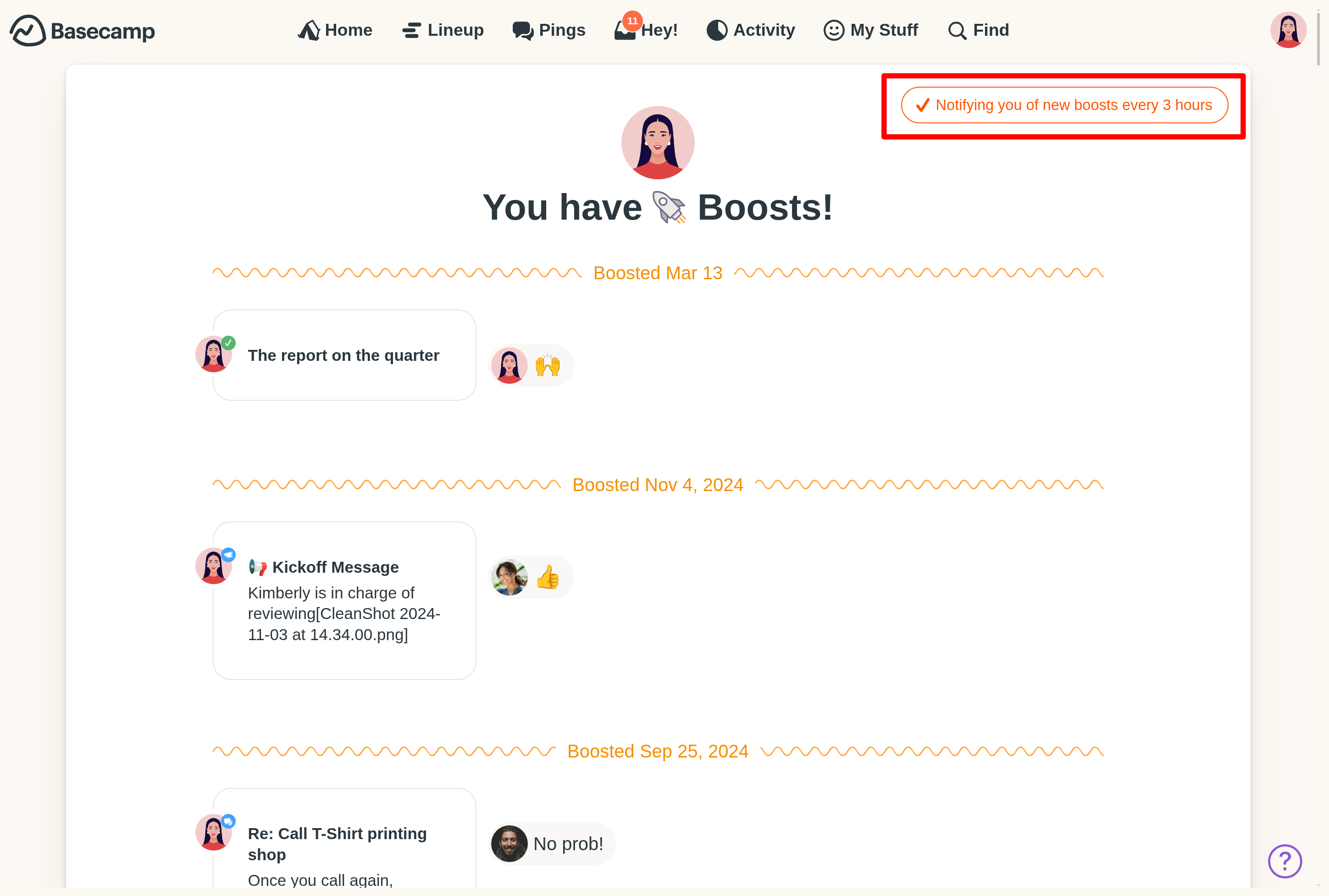Viewport: 1329px width, 896px height.
Task: Open Pings chat bubbles icon
Action: click(522, 30)
